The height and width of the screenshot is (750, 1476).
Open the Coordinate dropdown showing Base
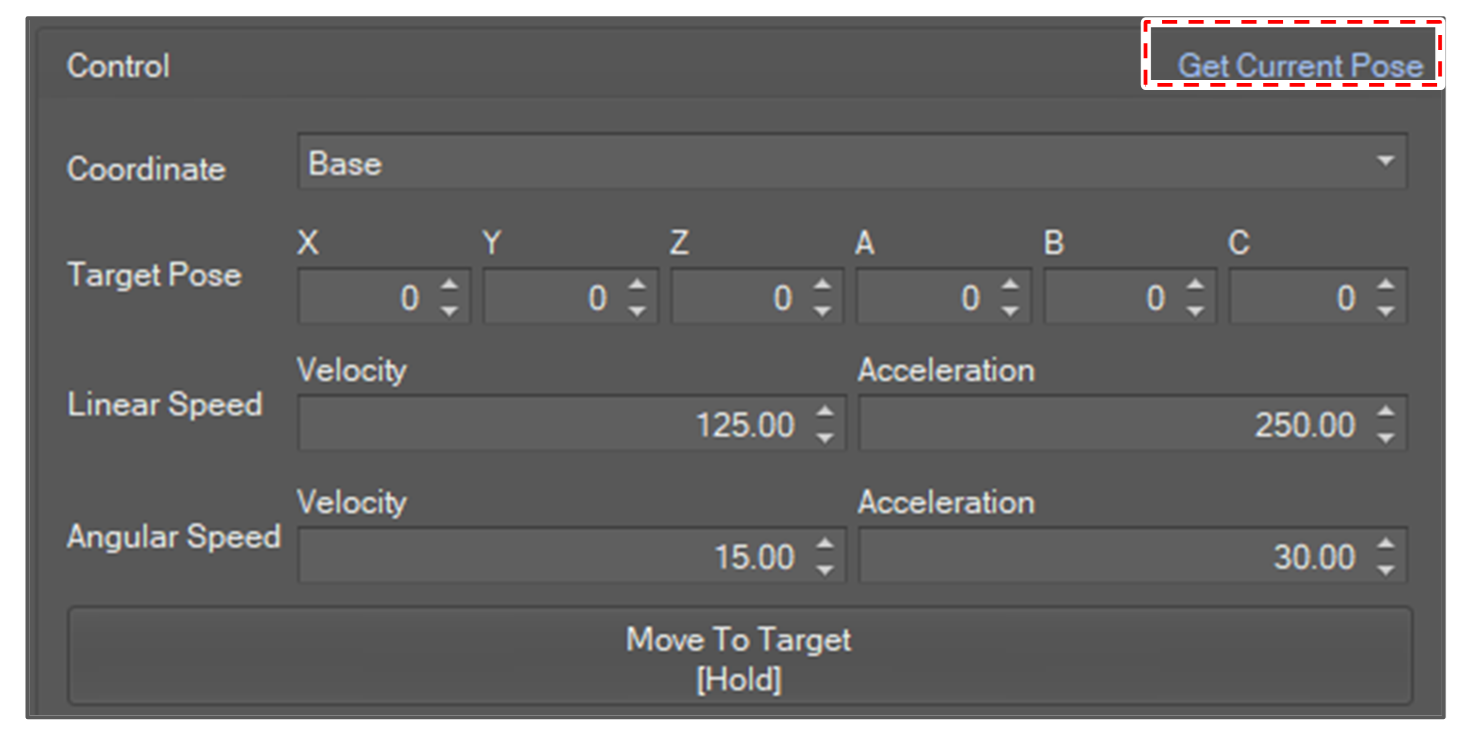(x=851, y=164)
